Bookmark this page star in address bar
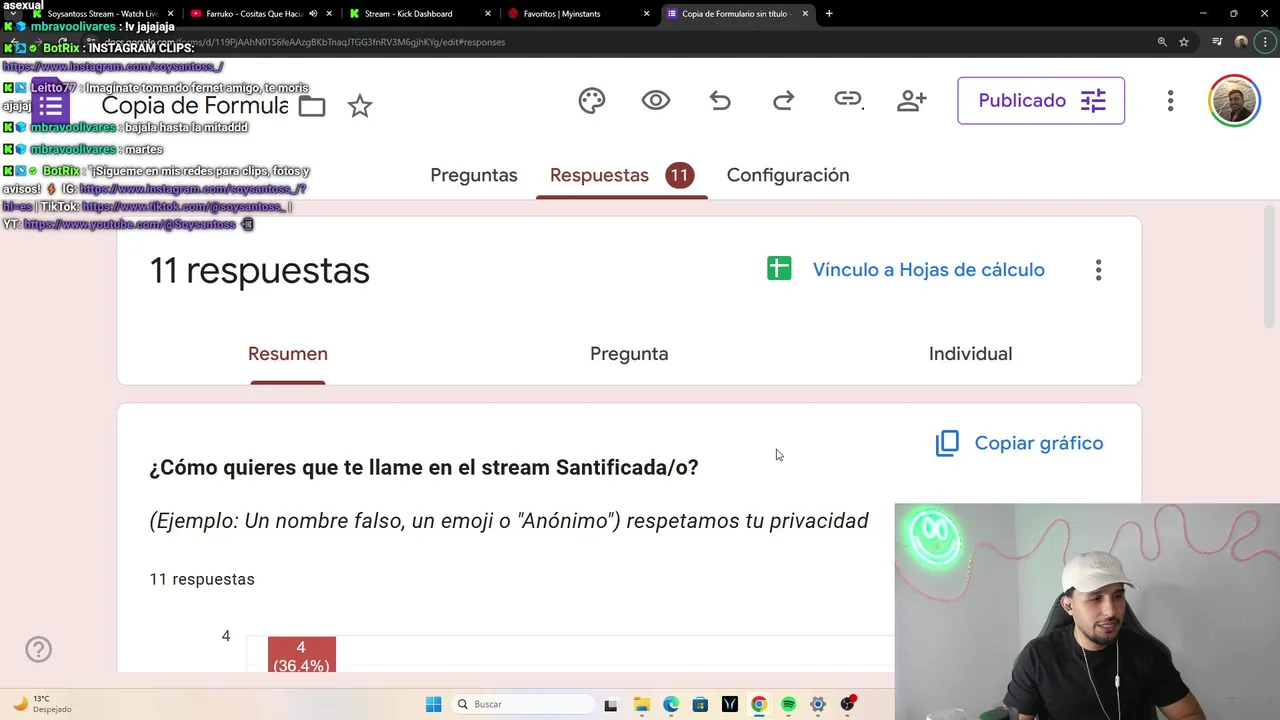 pos(1184,42)
